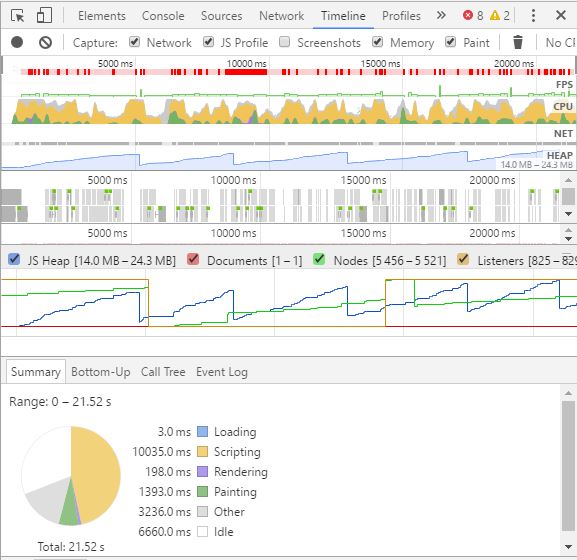Click the second track scroll up arrow
This screenshot has width=577, height=560.
pyautogui.click(x=568, y=230)
